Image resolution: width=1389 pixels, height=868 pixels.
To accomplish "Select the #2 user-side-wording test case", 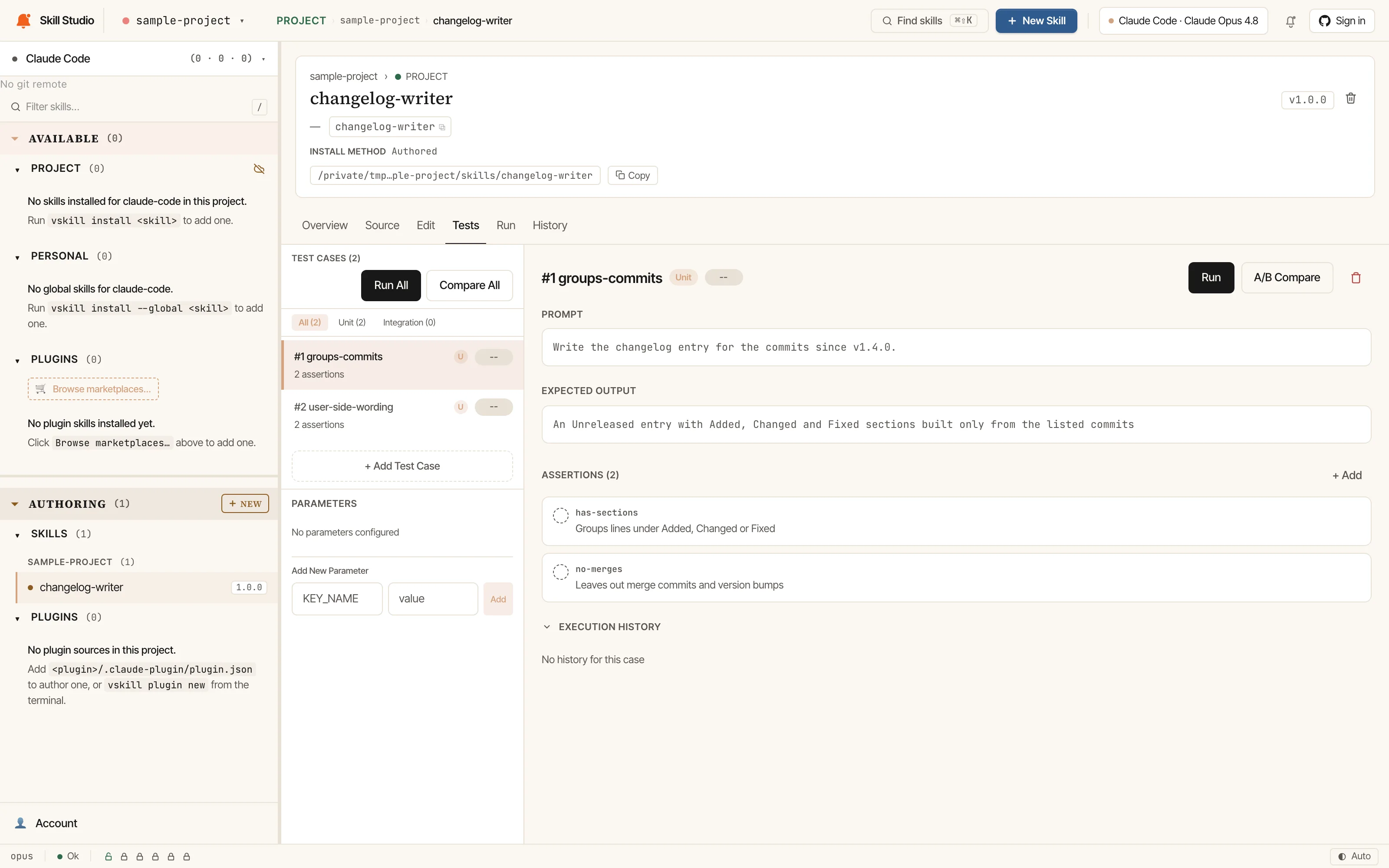I will tap(402, 416).
